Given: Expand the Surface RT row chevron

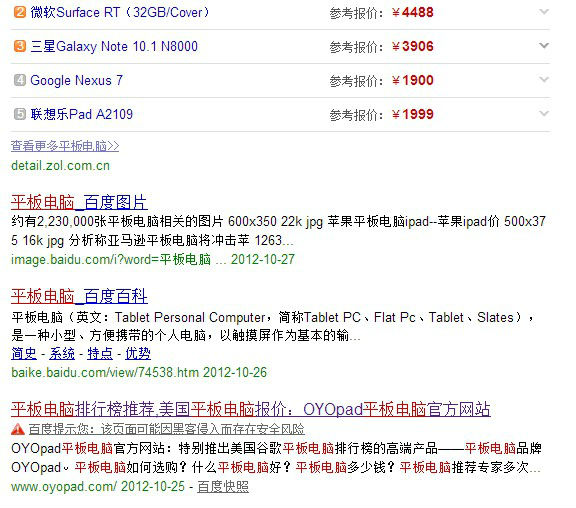Looking at the screenshot, I should coord(544,12).
